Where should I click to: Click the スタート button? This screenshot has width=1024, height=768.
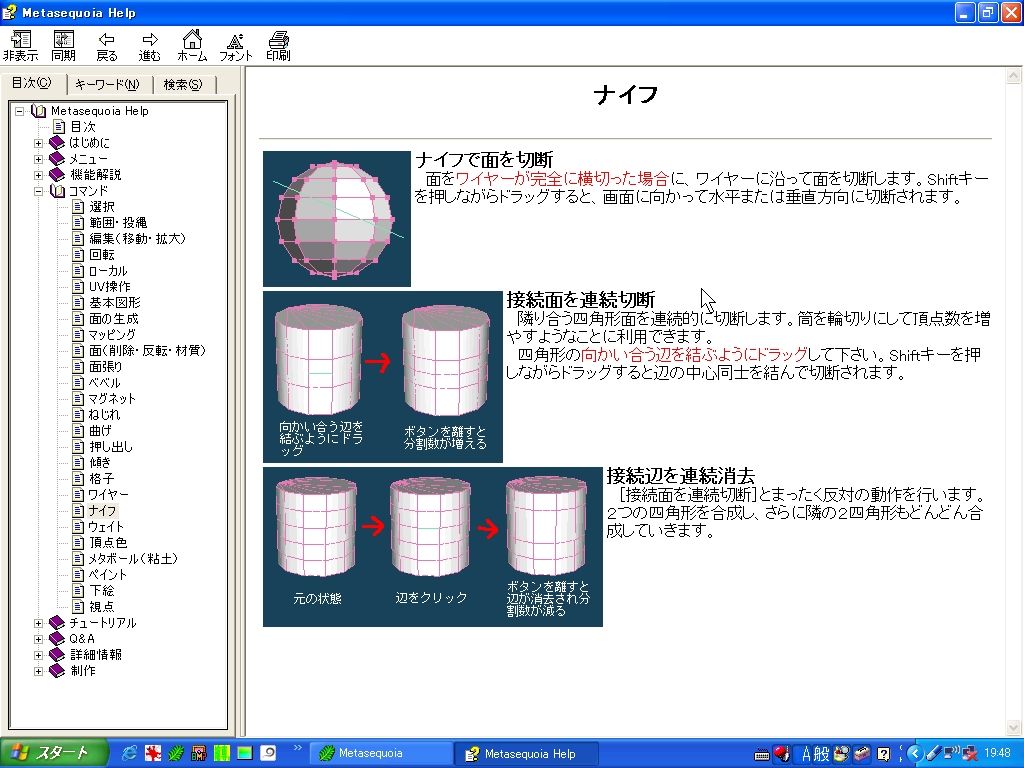tap(42, 753)
